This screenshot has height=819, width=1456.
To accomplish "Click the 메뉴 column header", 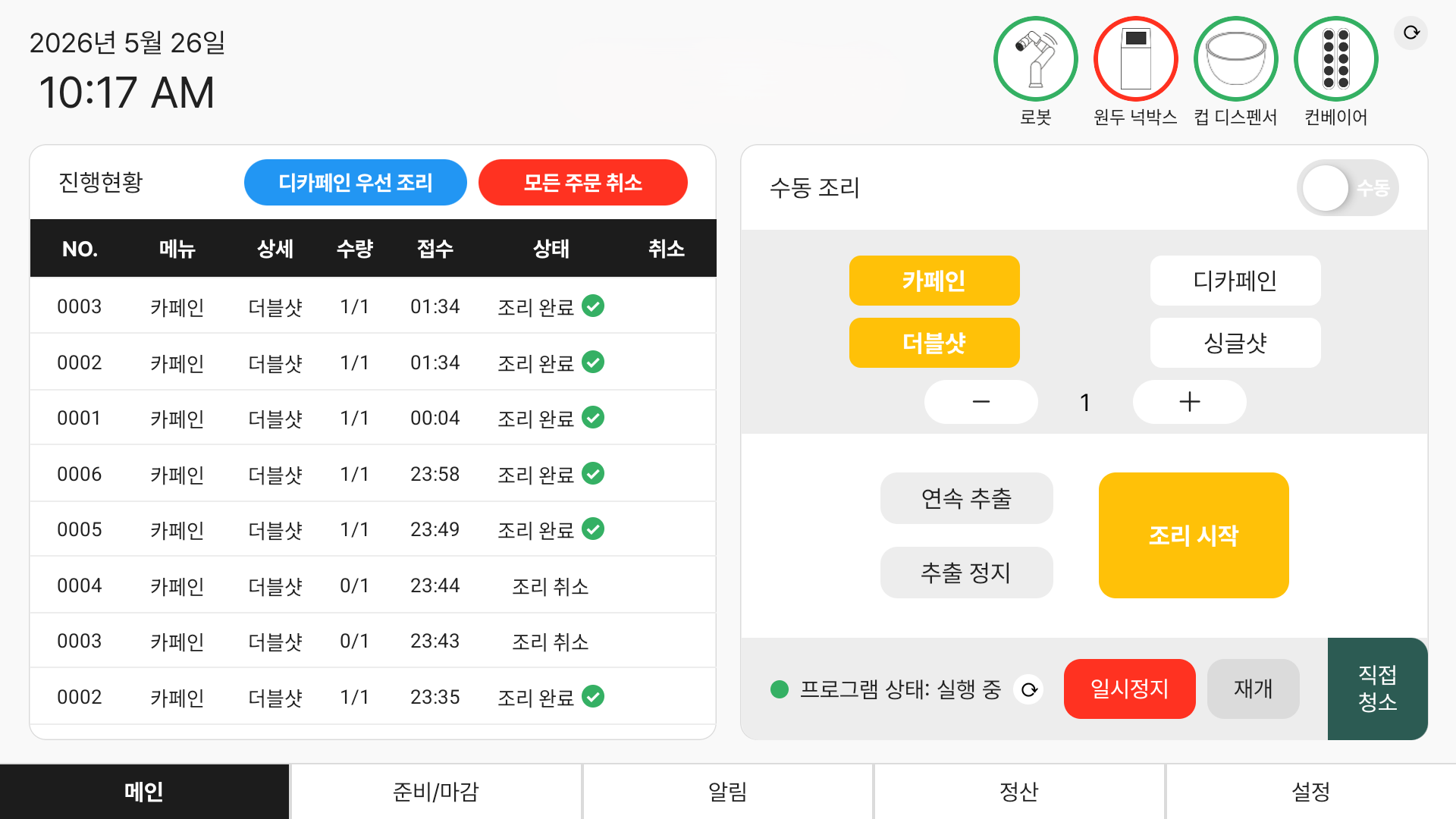I will tap(177, 249).
